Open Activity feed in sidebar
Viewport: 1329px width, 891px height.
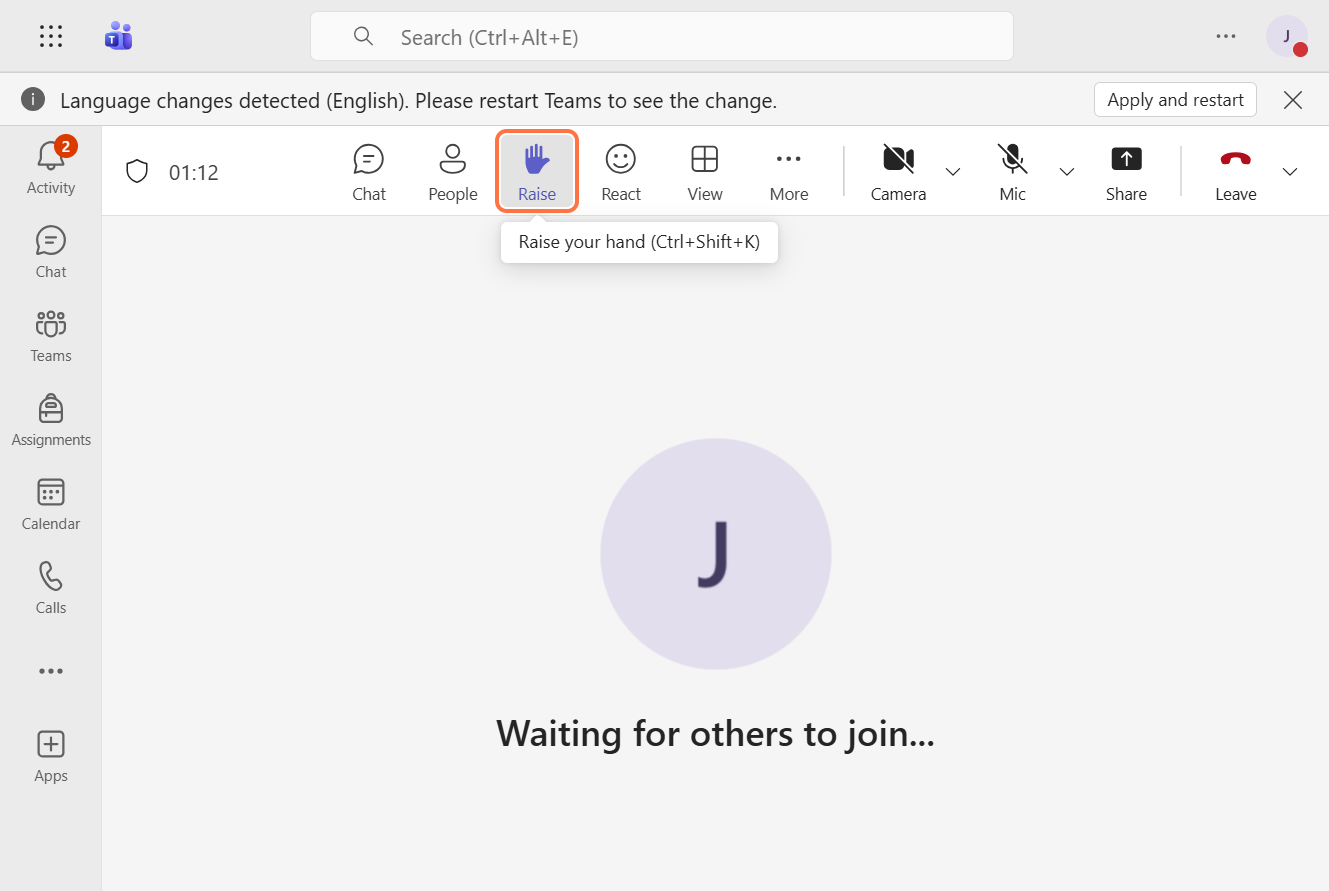tap(51, 166)
